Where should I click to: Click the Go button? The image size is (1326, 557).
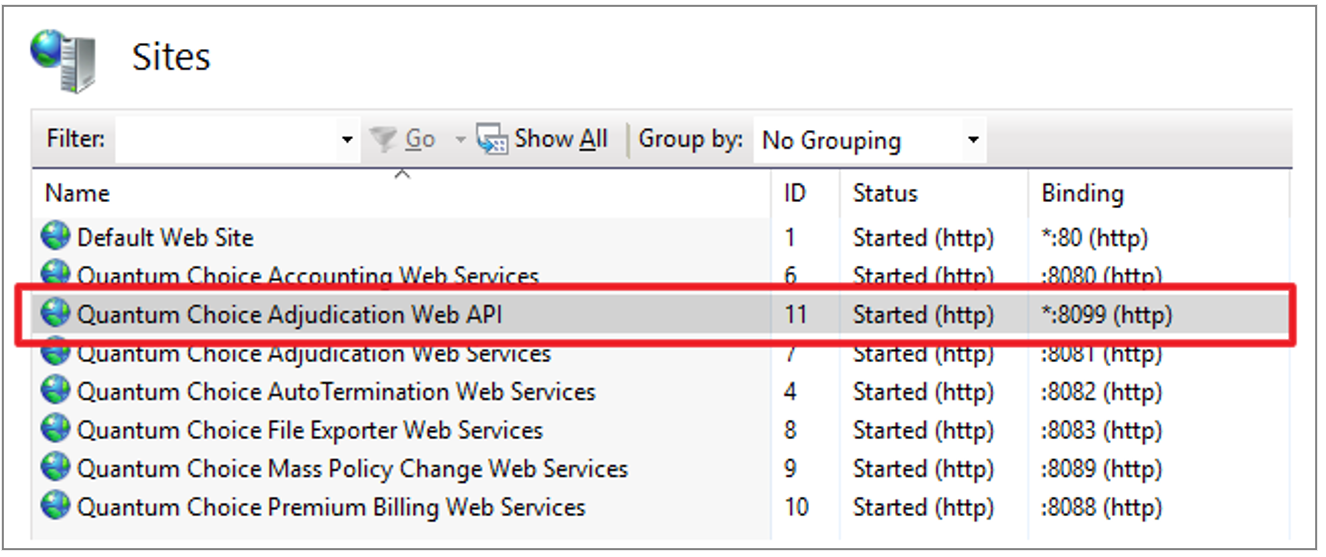(x=403, y=140)
